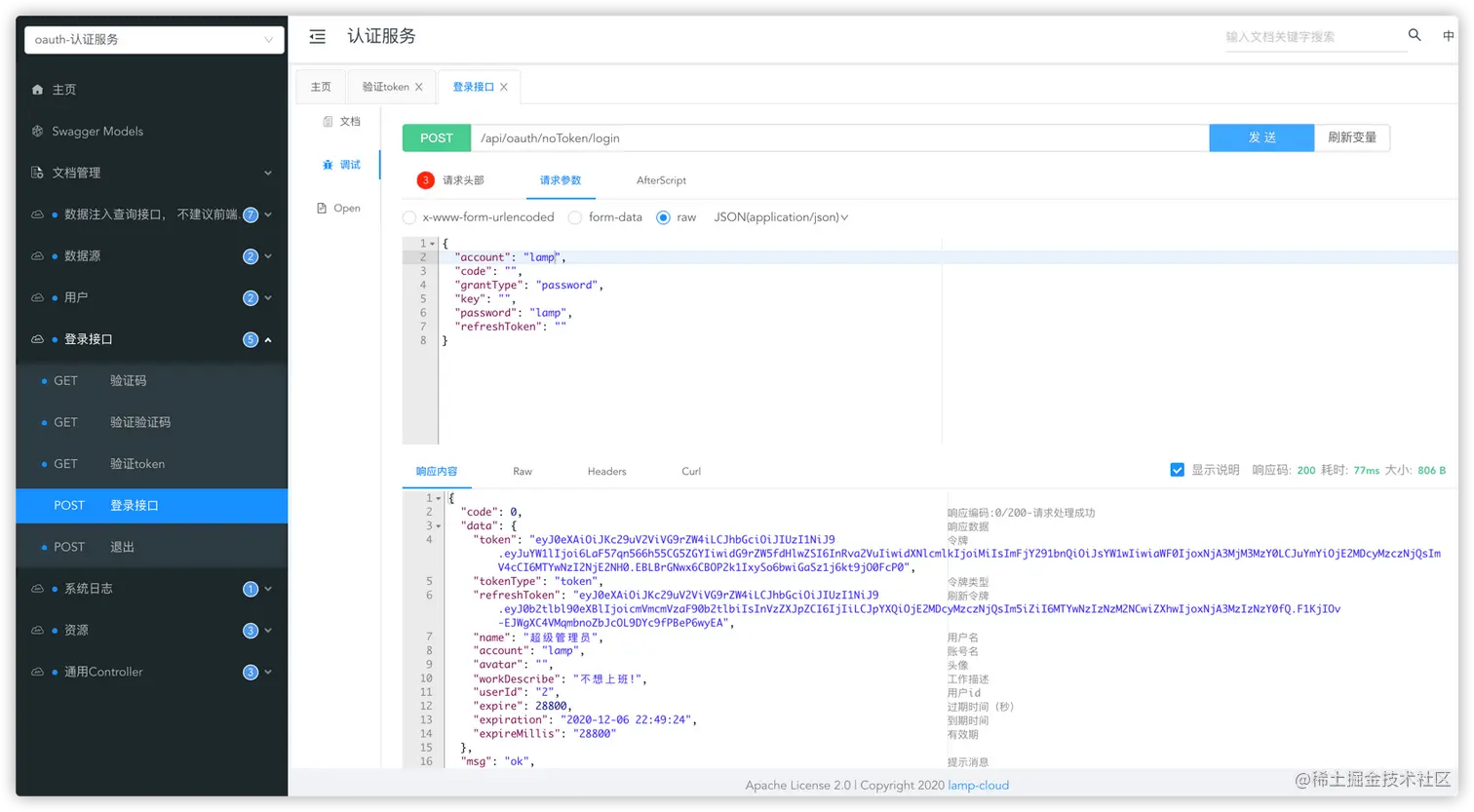1474x812 pixels.
Task: Click the 文档 page icon
Action: pyautogui.click(x=328, y=122)
